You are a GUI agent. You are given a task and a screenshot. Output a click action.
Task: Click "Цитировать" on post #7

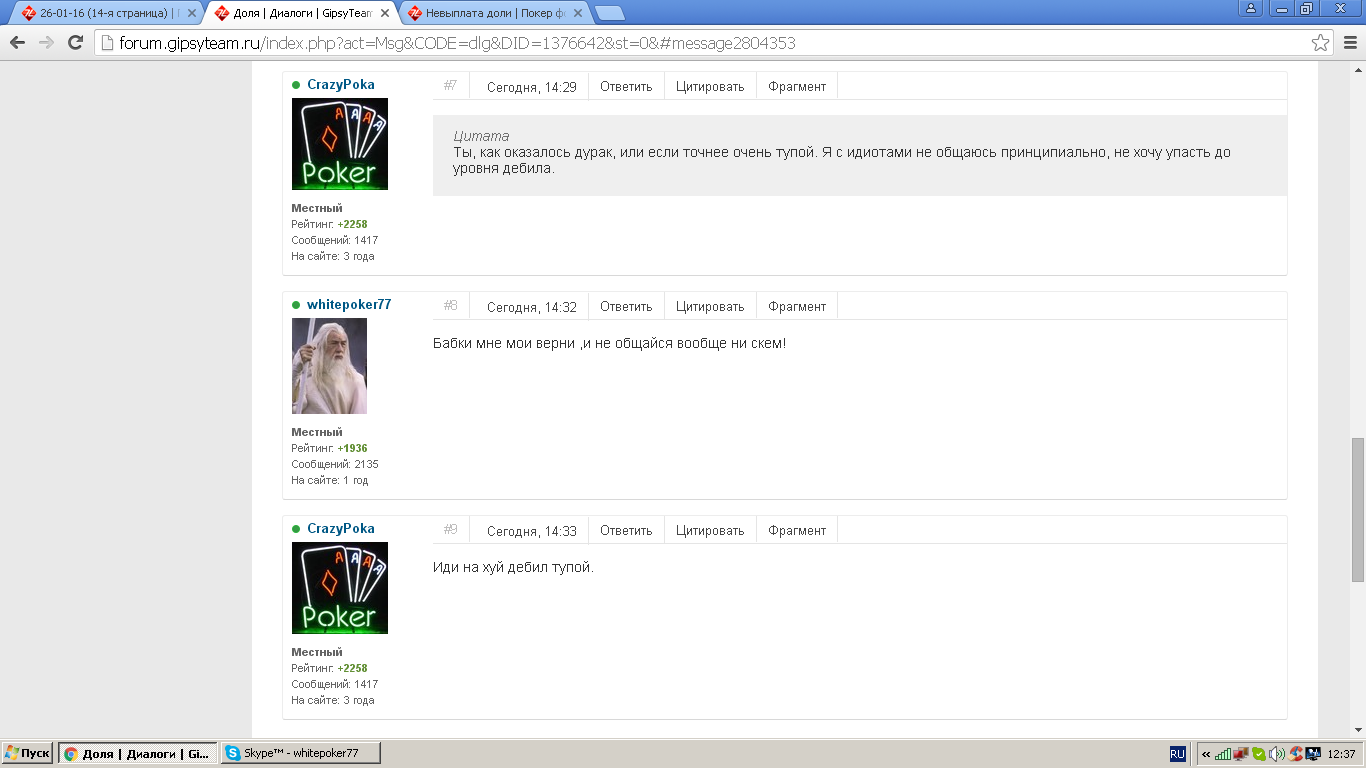point(710,86)
